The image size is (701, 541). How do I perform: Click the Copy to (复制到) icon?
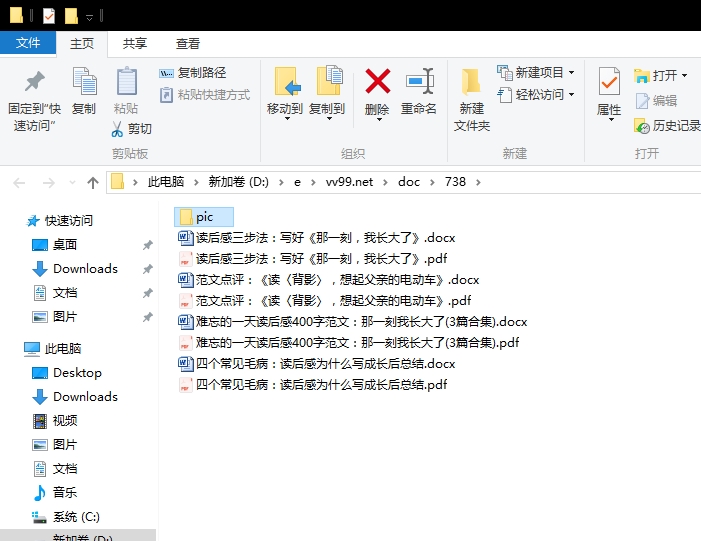pyautogui.click(x=329, y=81)
